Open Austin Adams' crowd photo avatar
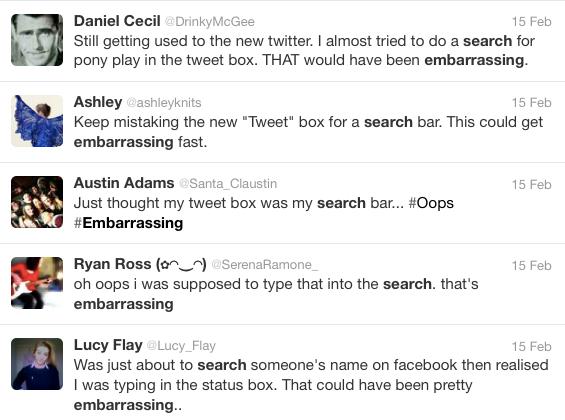 coord(37,202)
